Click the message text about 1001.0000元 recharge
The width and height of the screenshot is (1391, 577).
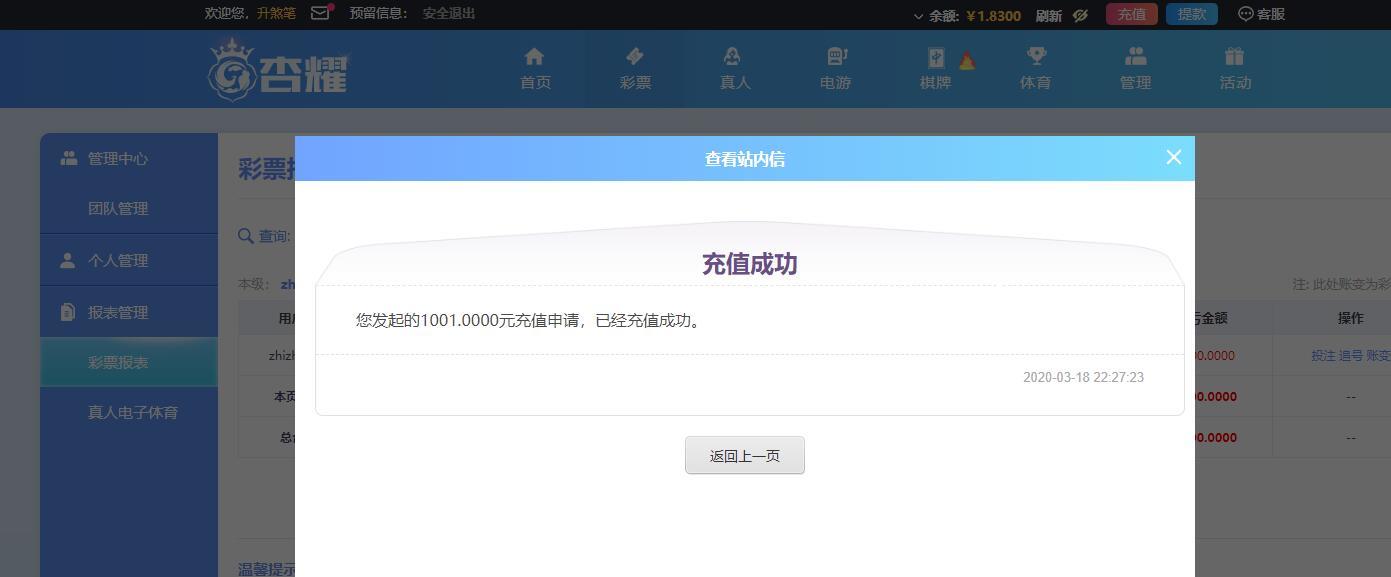pyautogui.click(x=531, y=320)
